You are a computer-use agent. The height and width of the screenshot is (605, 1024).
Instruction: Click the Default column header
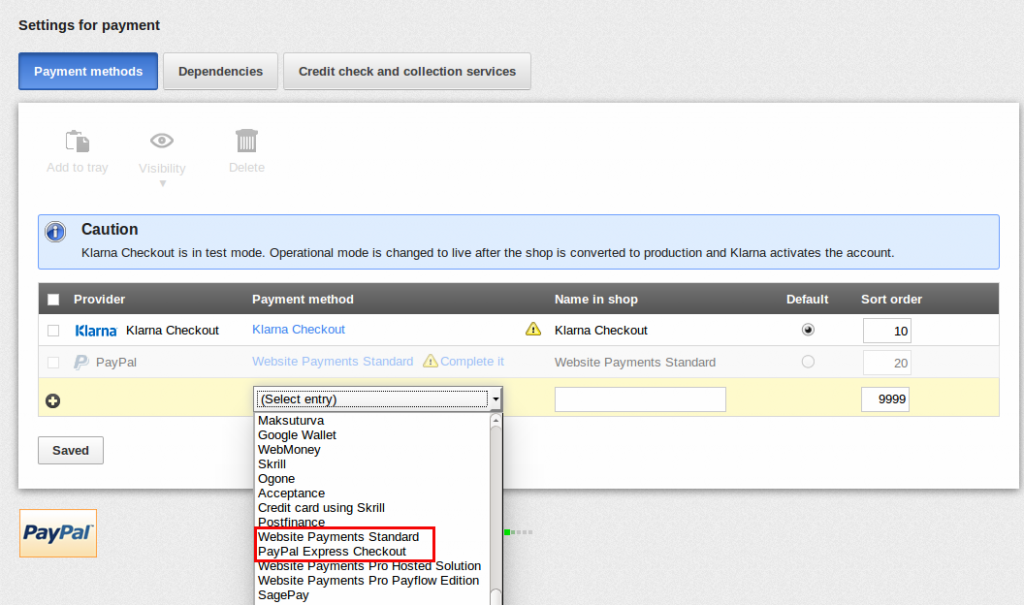[x=807, y=299]
